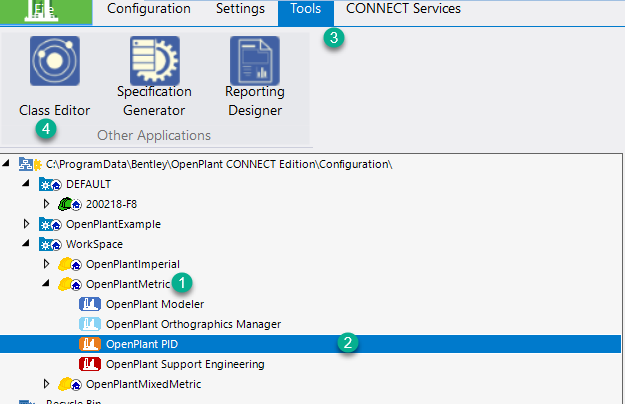Select the OpenPlantImperial tree item
Image resolution: width=625 pixels, height=404 pixels.
[x=133, y=264]
